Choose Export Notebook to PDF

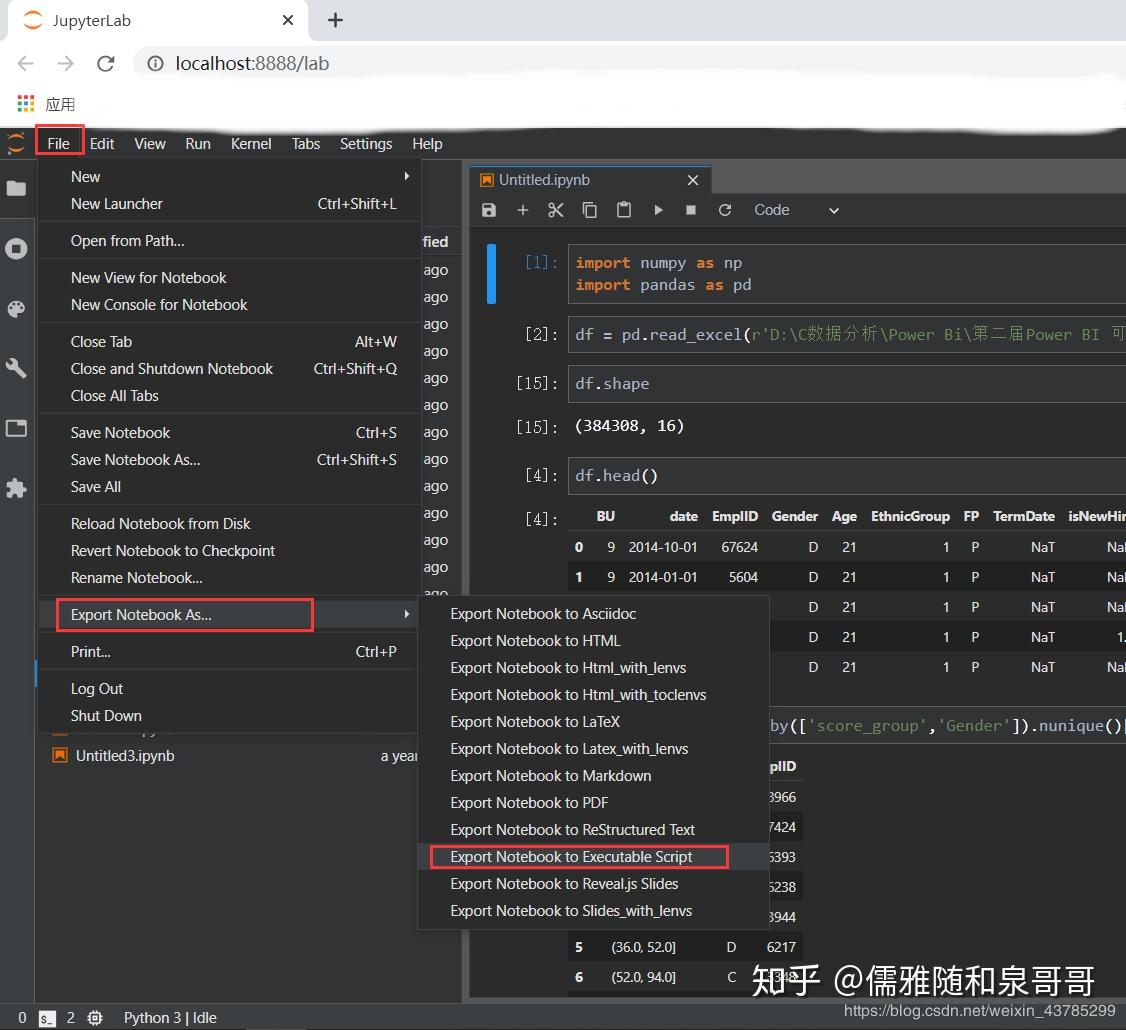pos(529,803)
